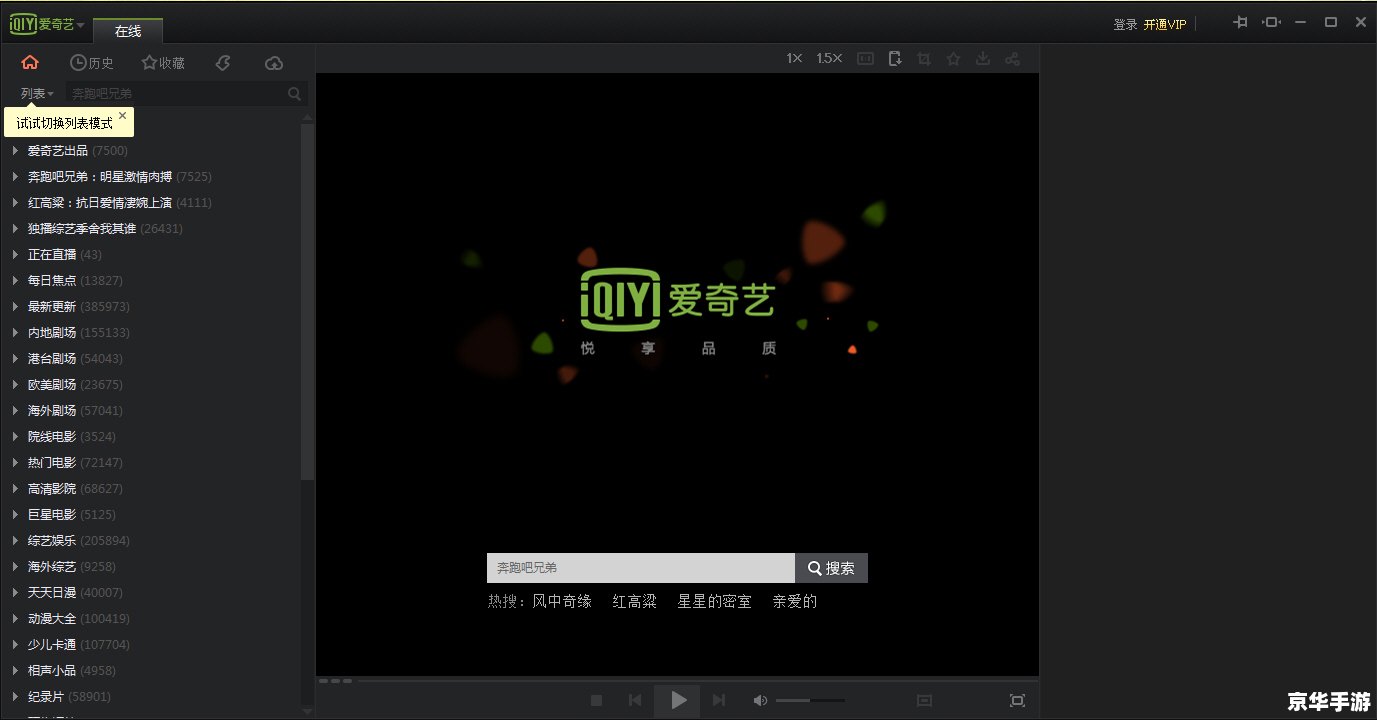
Task: Open the 爱奇艺 logo menu dropdown
Action: click(47, 25)
